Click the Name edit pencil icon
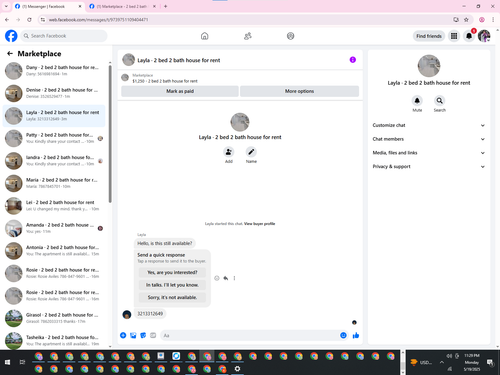The height and width of the screenshot is (375, 500). click(251, 152)
